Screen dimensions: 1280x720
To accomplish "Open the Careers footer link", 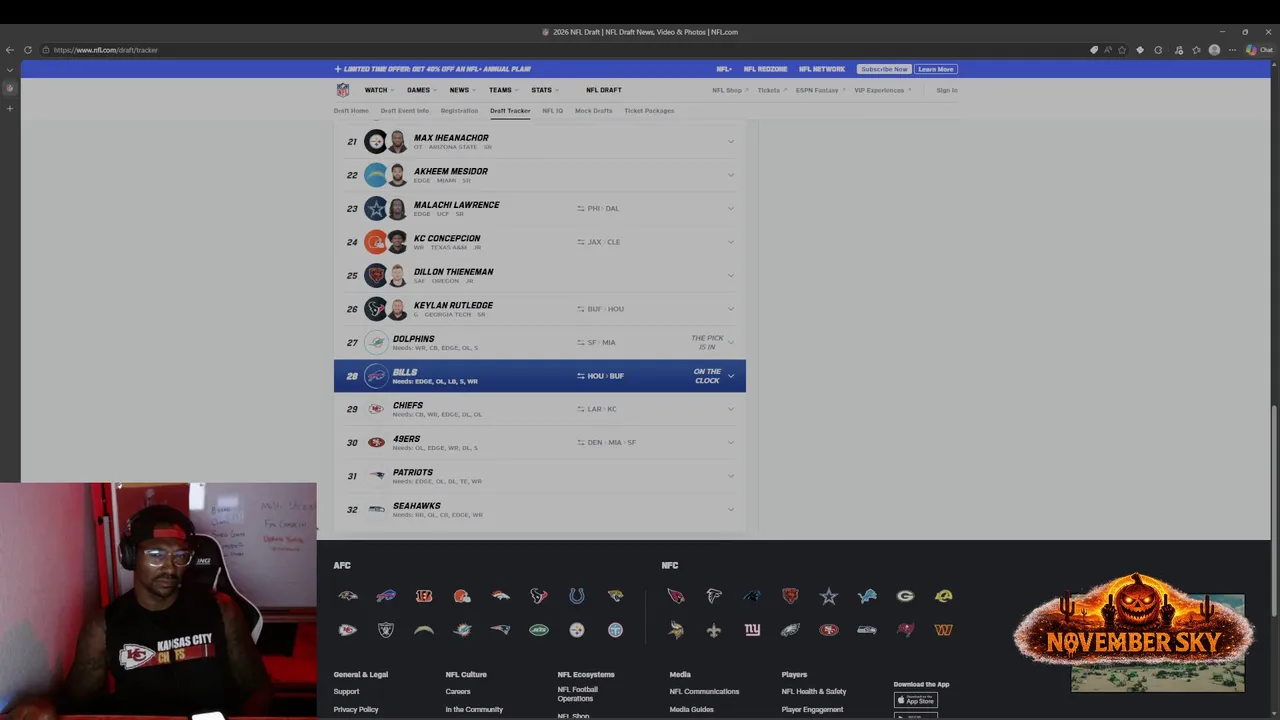I will [458, 691].
